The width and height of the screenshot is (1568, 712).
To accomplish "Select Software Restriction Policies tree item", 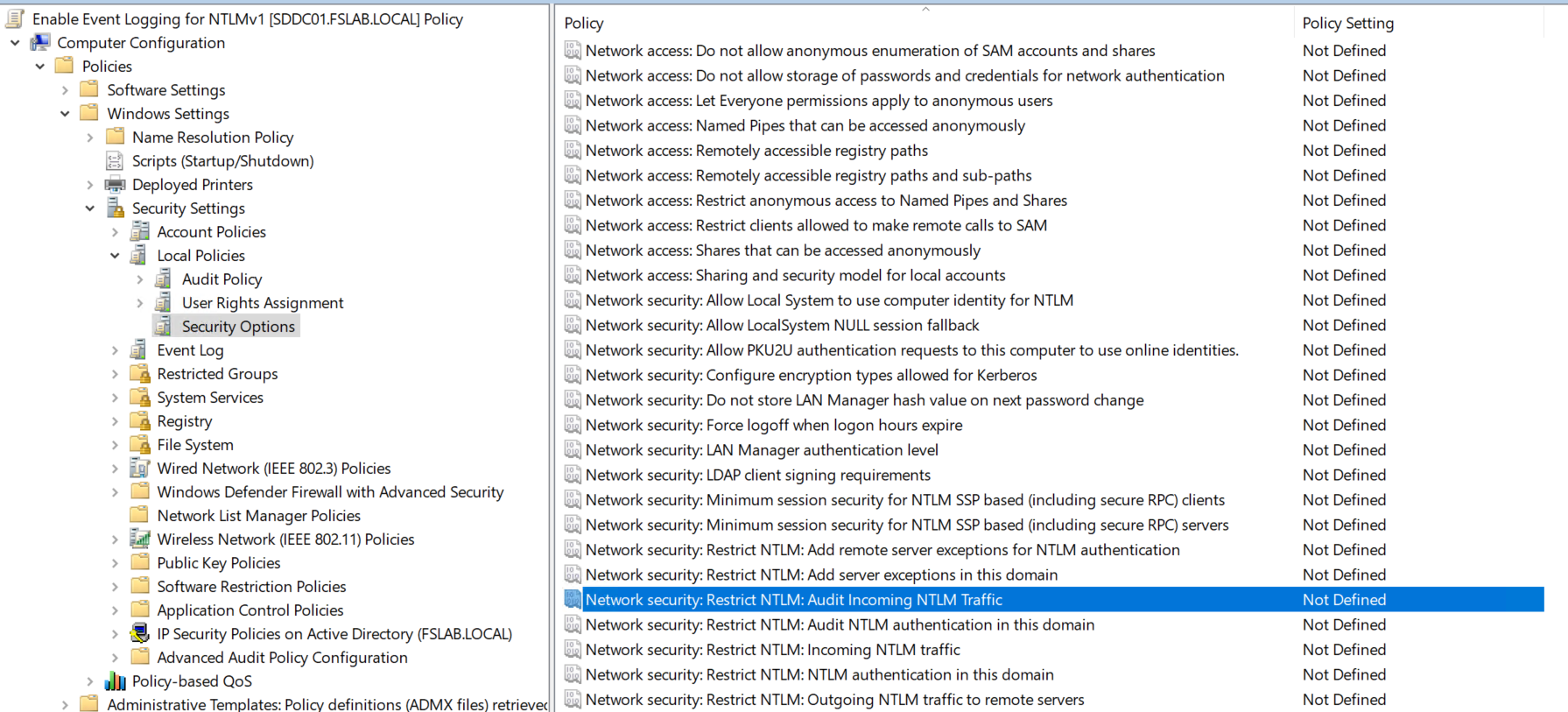I will tap(251, 586).
